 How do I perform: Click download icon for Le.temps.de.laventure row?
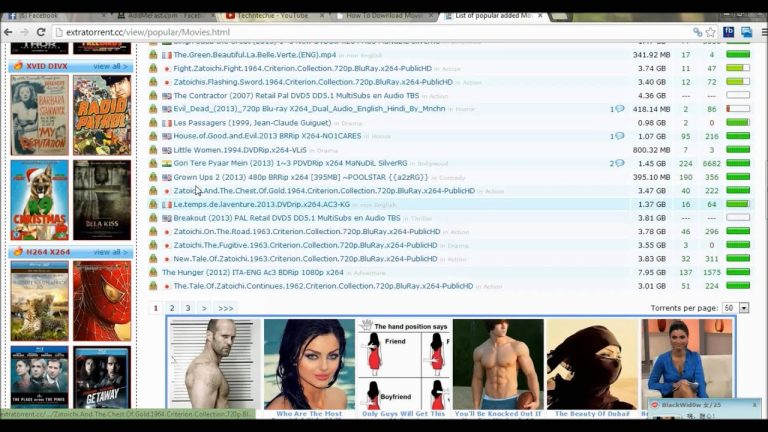(x=153, y=204)
